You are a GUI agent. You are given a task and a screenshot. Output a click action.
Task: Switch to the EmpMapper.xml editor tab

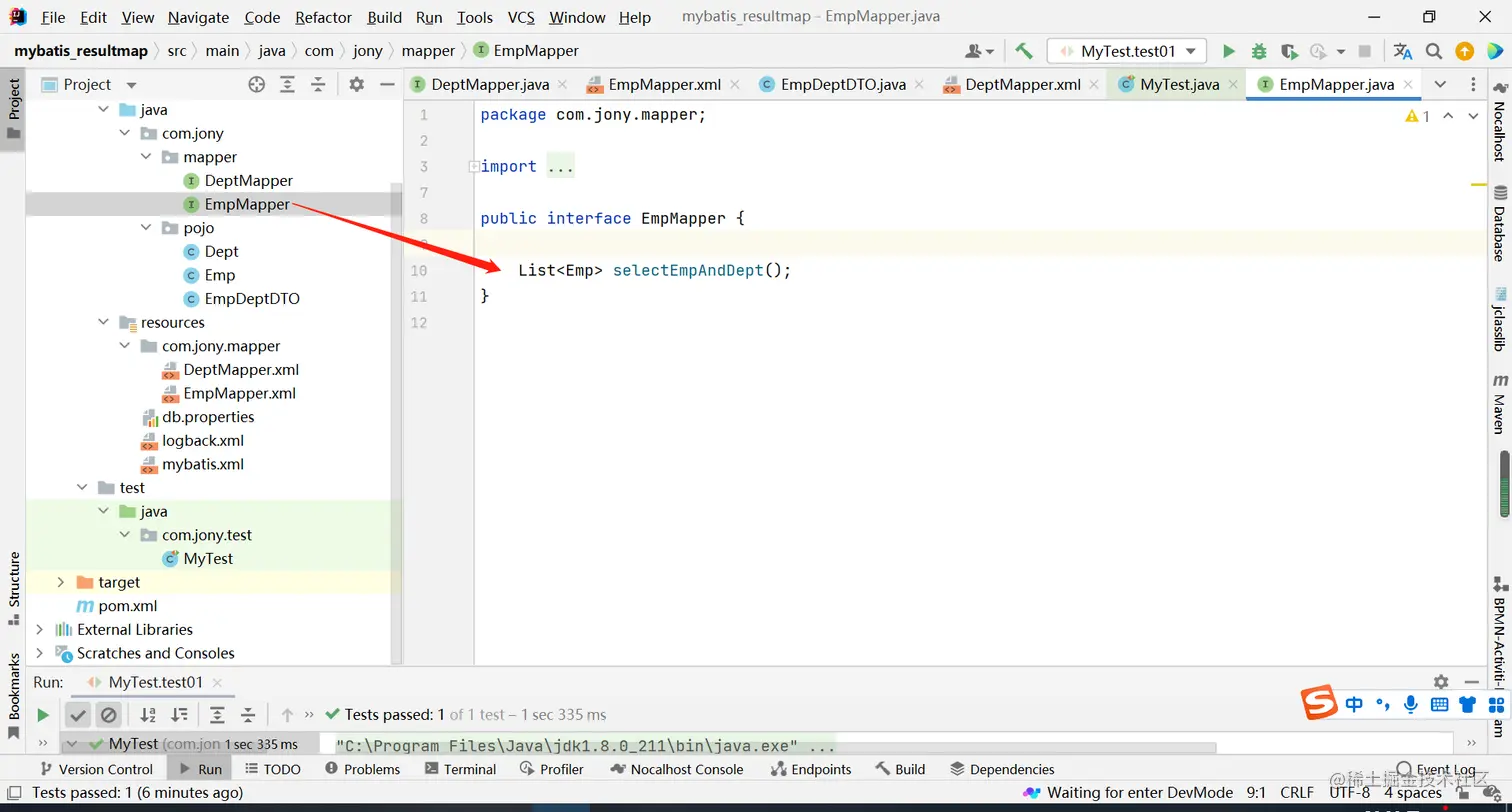point(664,85)
